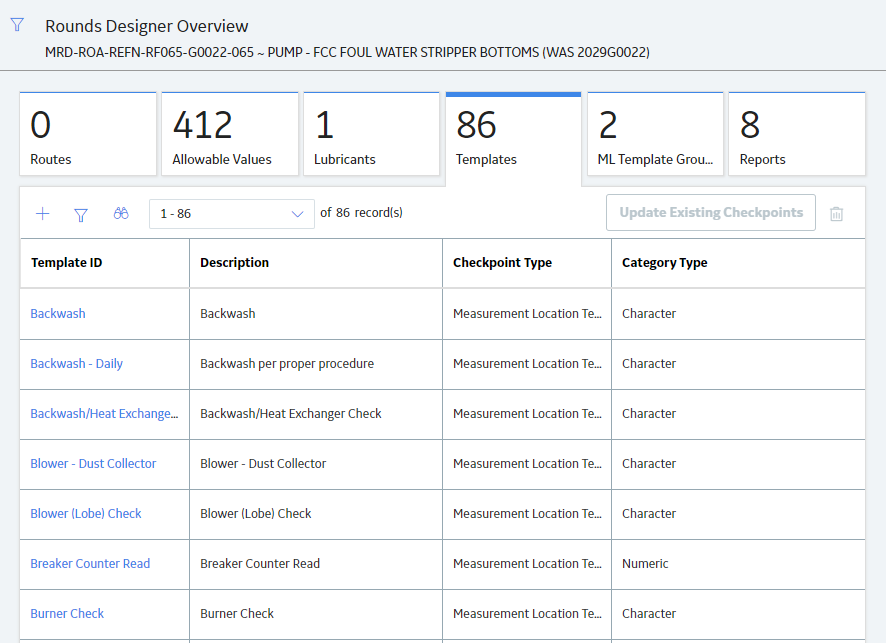This screenshot has height=643, width=886.
Task: Open the Allowable Values tab
Action: 230,134
